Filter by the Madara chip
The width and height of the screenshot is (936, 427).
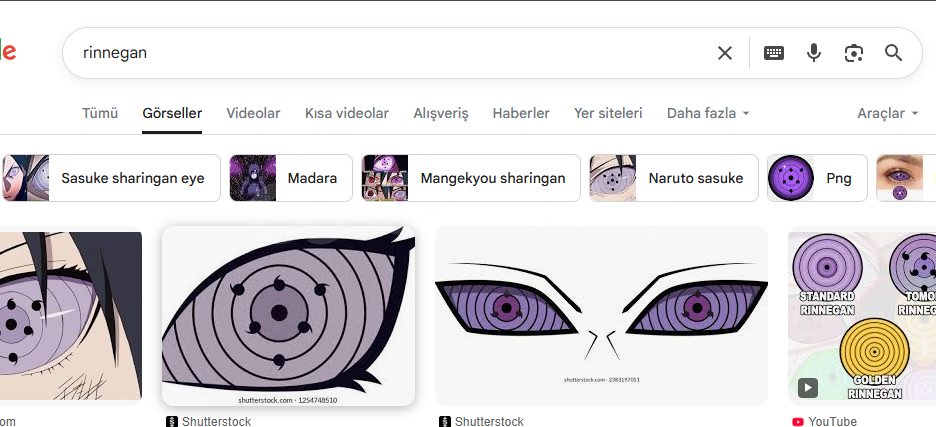291,178
